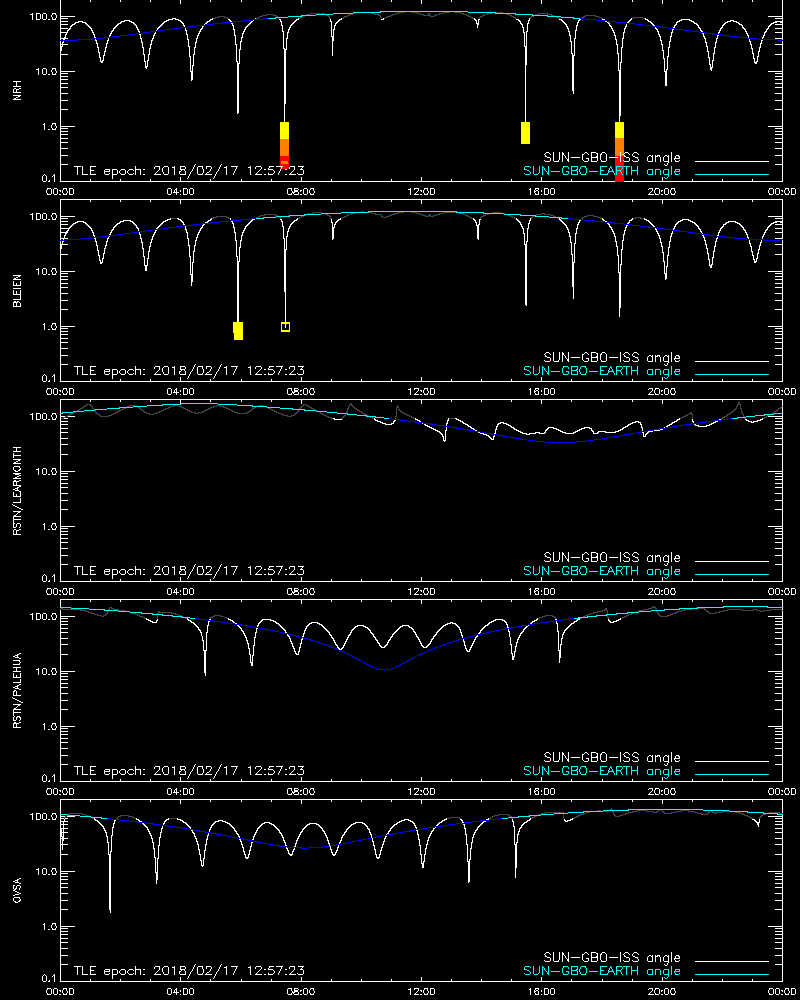The image size is (800, 1000).
Task: Click the OVSA panel axis label
Action: click(x=17, y=890)
